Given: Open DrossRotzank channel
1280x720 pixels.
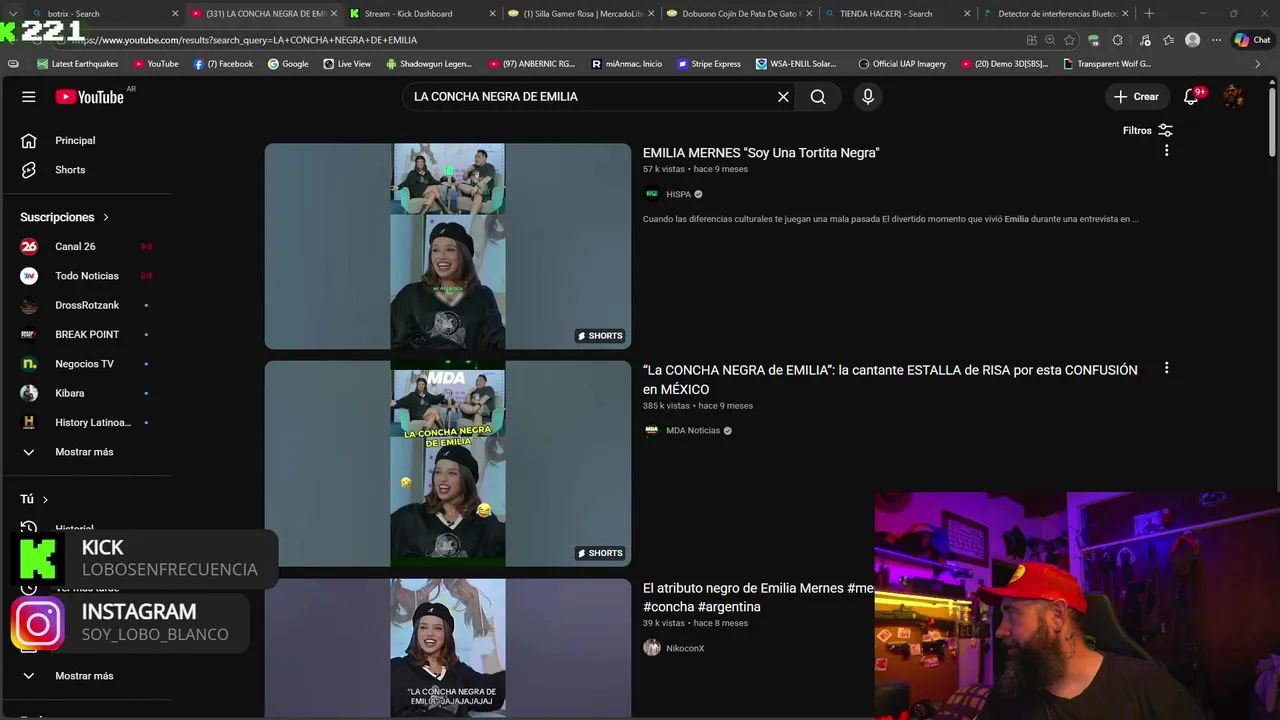Looking at the screenshot, I should click(x=85, y=305).
